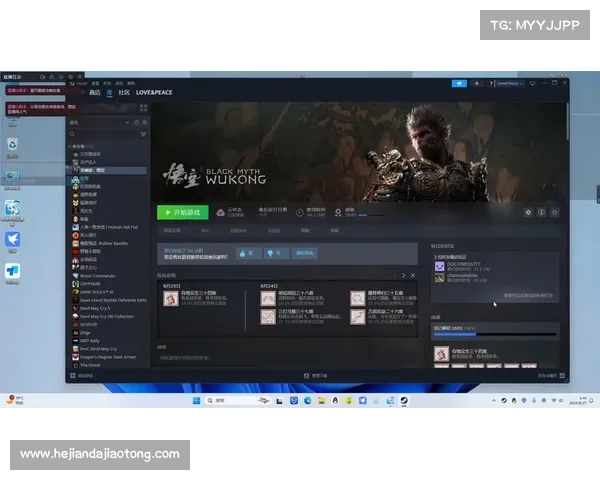Open the Library tab in Steam navigation

coord(109,93)
